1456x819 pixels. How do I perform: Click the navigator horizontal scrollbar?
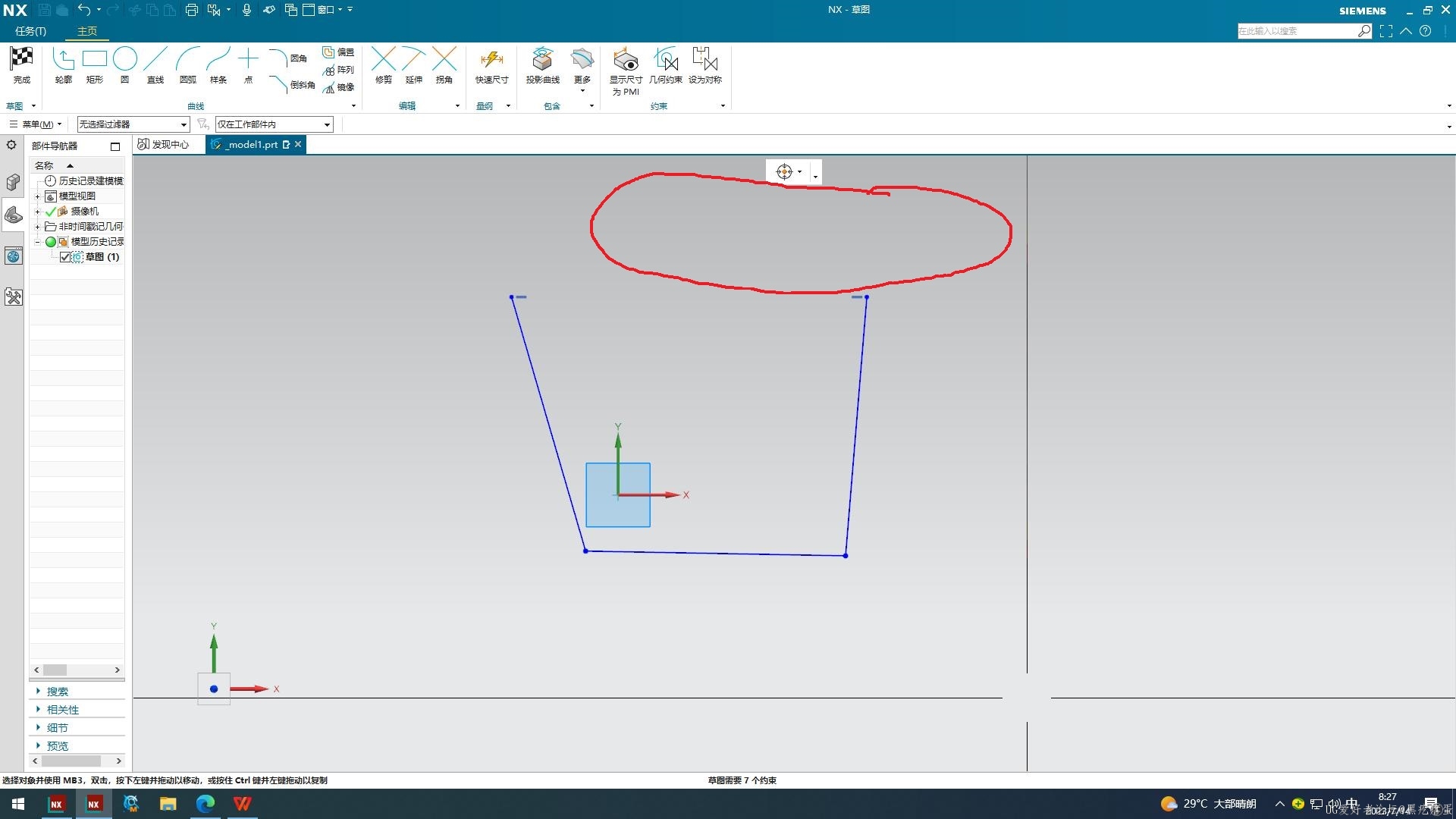[77, 670]
